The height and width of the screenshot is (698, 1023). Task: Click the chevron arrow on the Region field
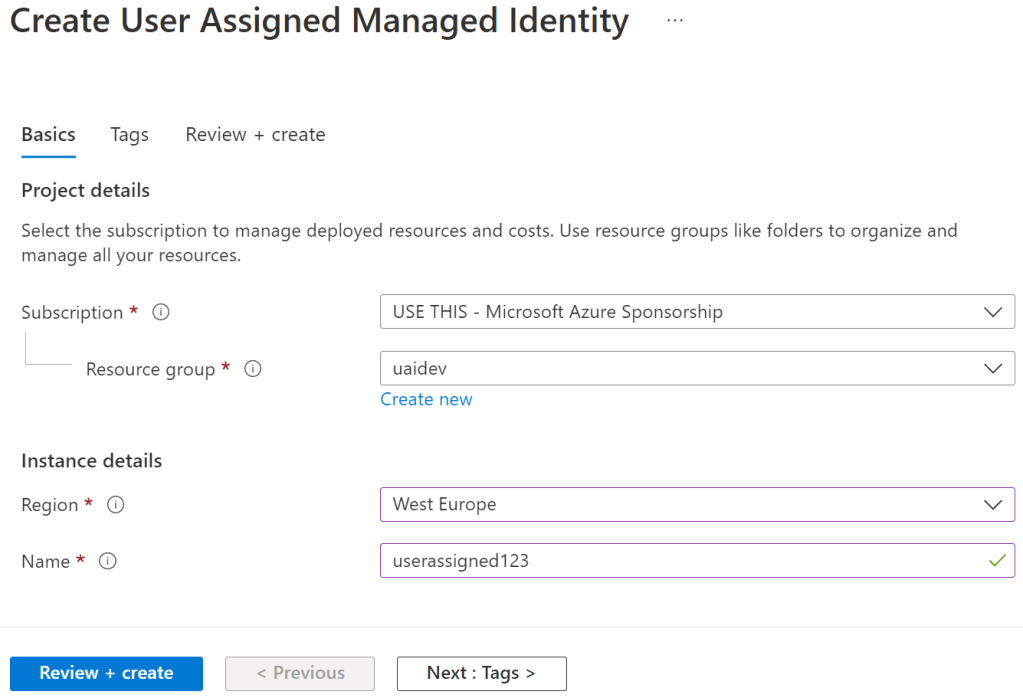(x=992, y=505)
